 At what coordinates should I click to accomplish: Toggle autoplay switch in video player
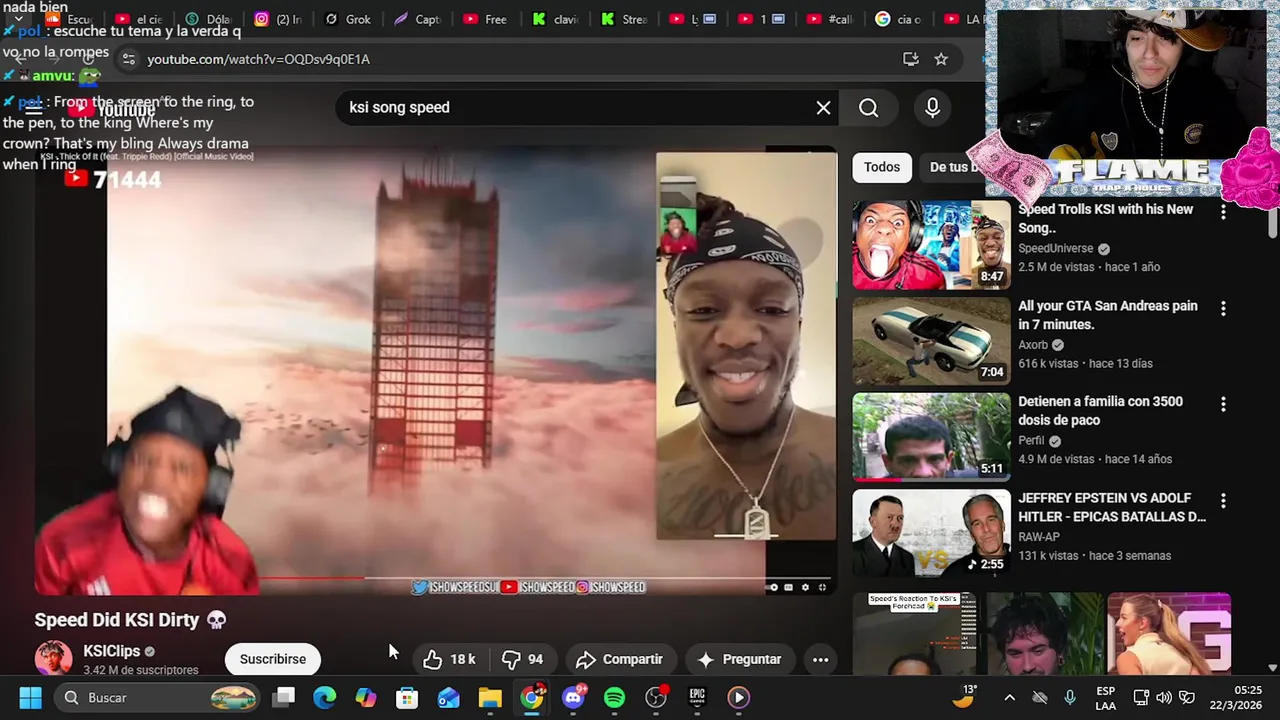pyautogui.click(x=772, y=587)
